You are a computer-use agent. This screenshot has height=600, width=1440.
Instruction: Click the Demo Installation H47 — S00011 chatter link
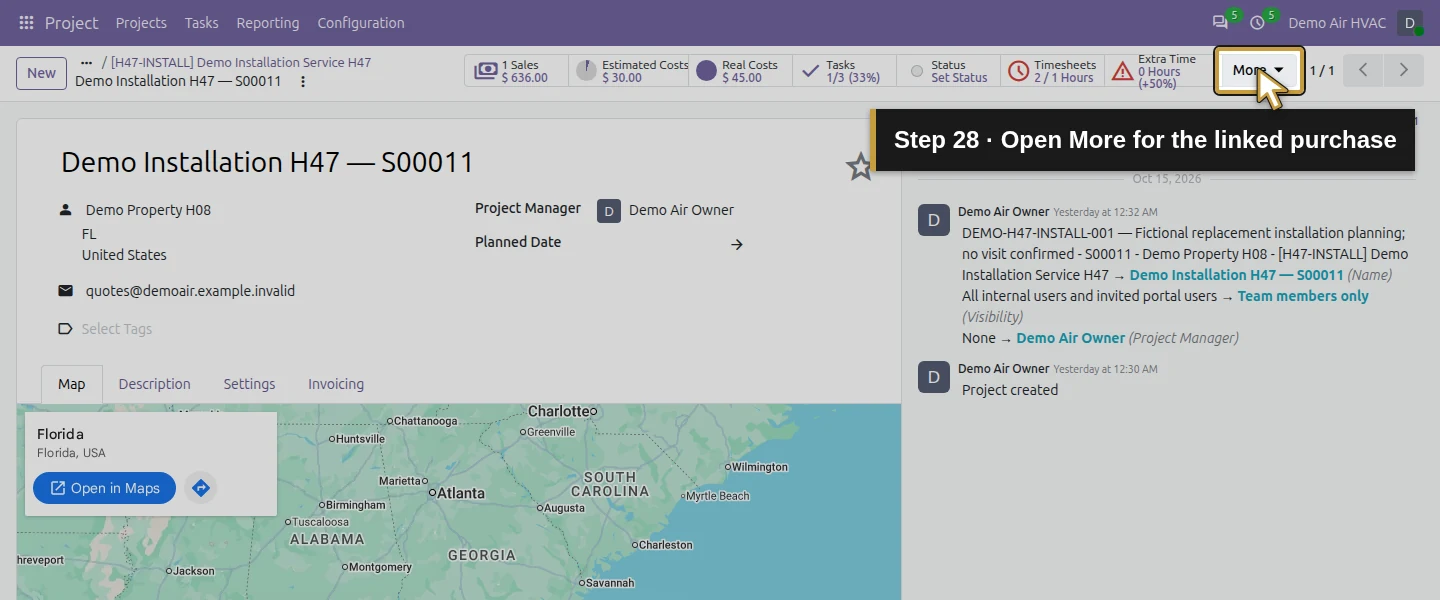pyautogui.click(x=1236, y=275)
